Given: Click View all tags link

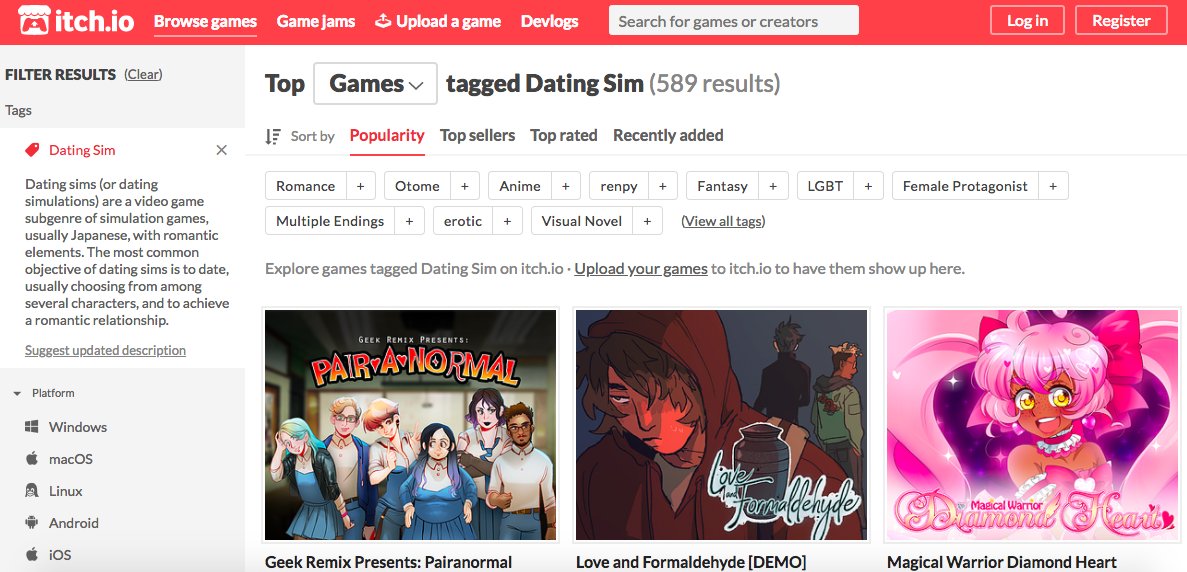Looking at the screenshot, I should coord(723,221).
